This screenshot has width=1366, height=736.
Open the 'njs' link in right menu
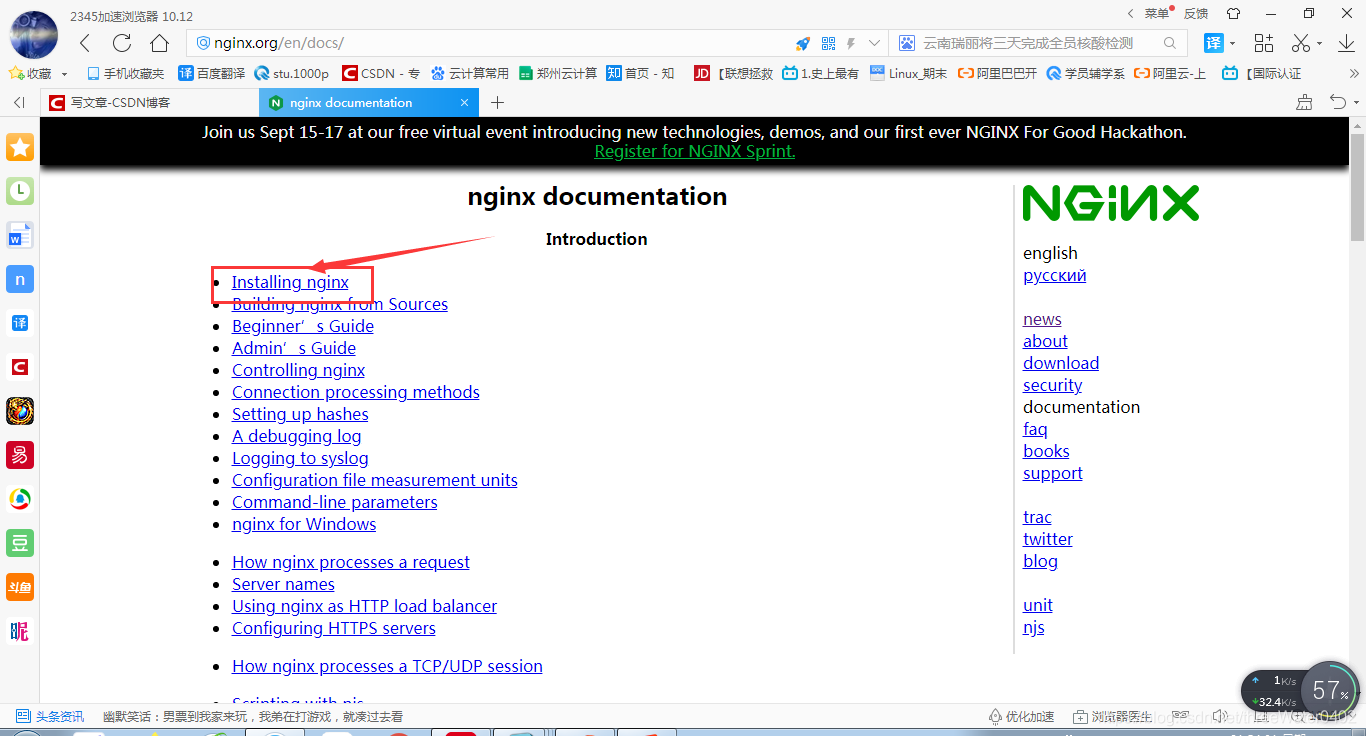pos(1034,627)
